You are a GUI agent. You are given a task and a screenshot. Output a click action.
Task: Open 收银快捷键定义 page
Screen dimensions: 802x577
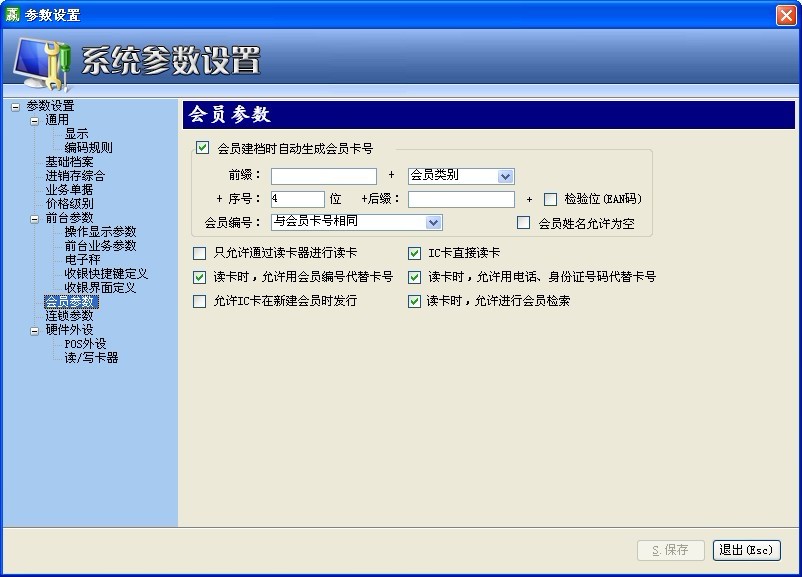tap(106, 274)
